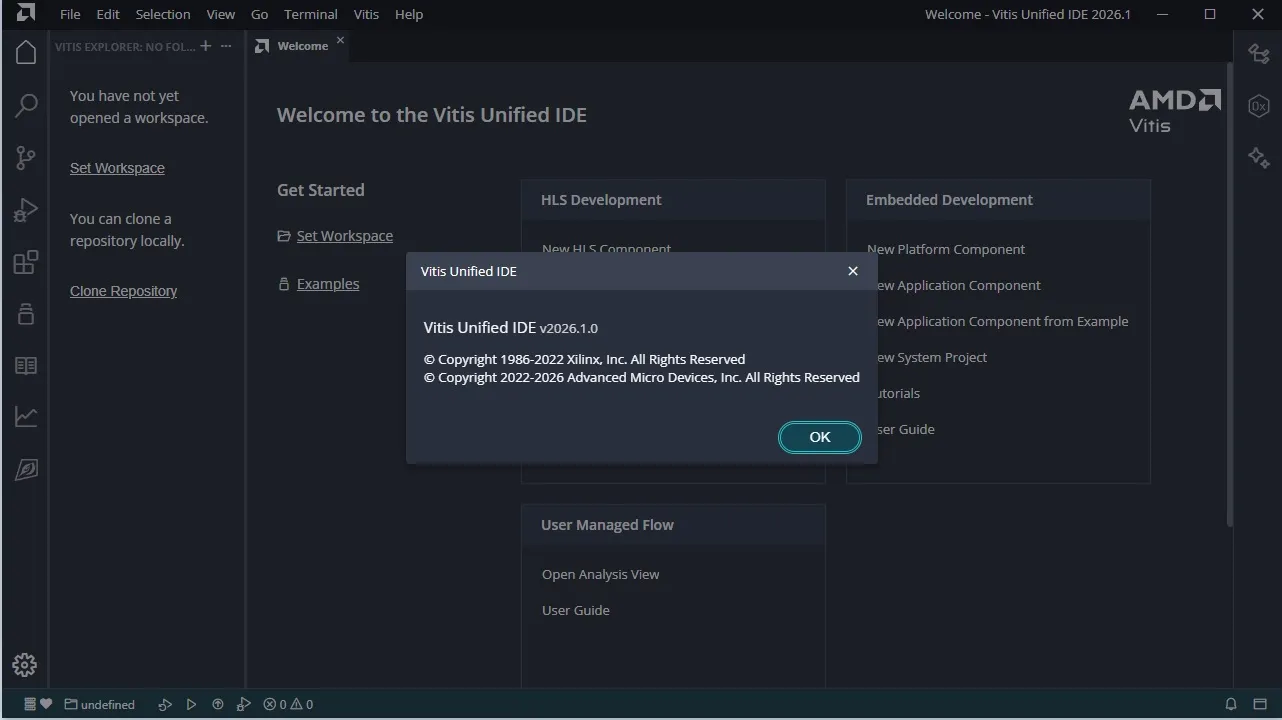Open the sparkle icon on right sidebar

[1259, 157]
